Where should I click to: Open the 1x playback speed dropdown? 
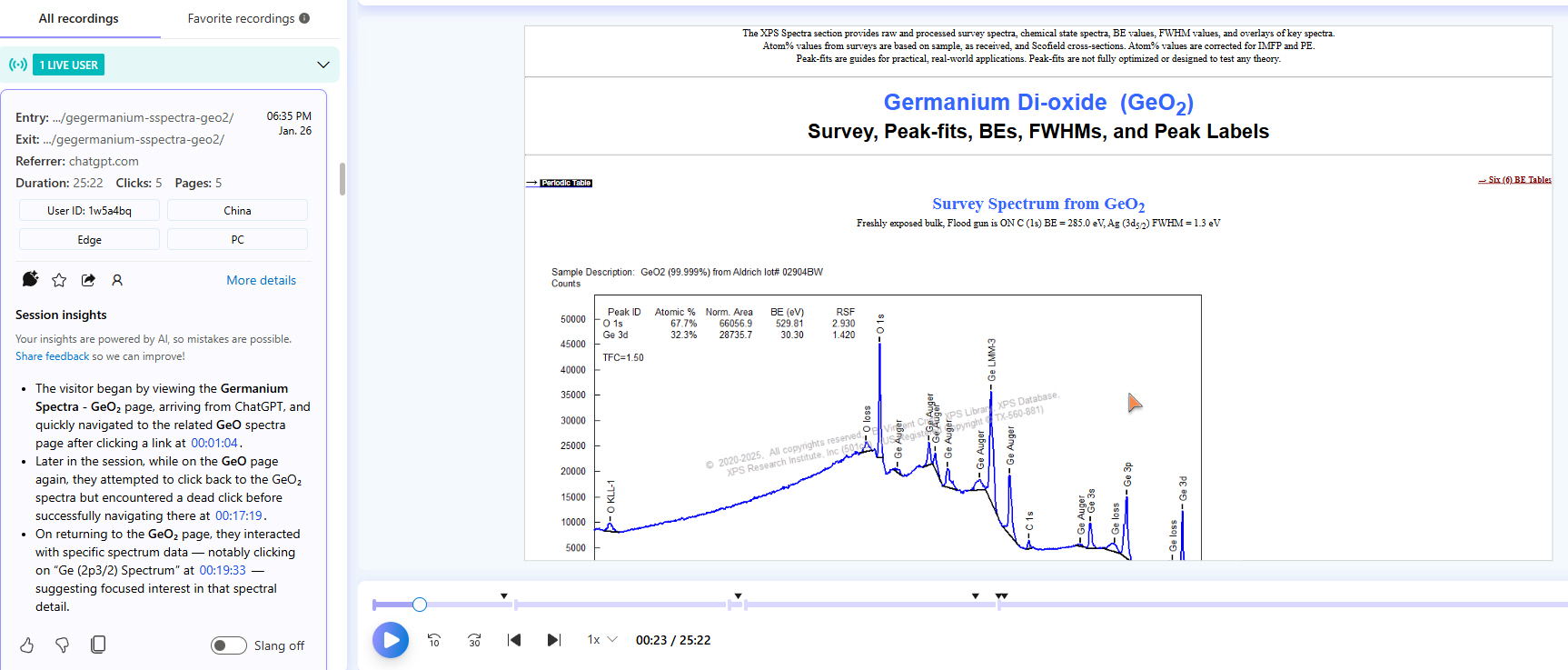tap(601, 640)
